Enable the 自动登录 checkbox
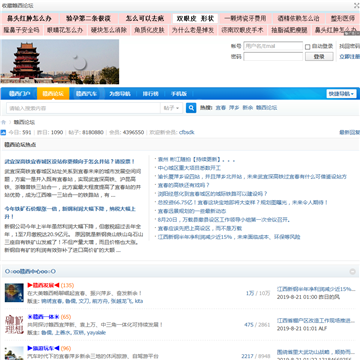 tap(308, 47)
